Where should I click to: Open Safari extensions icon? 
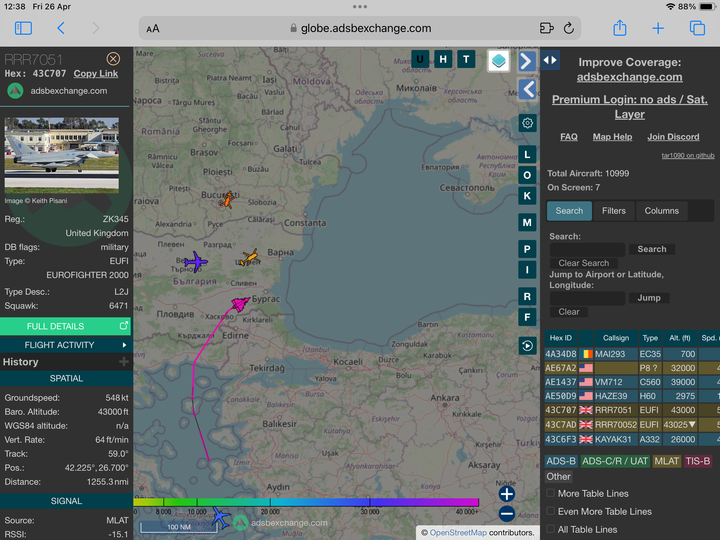point(546,28)
